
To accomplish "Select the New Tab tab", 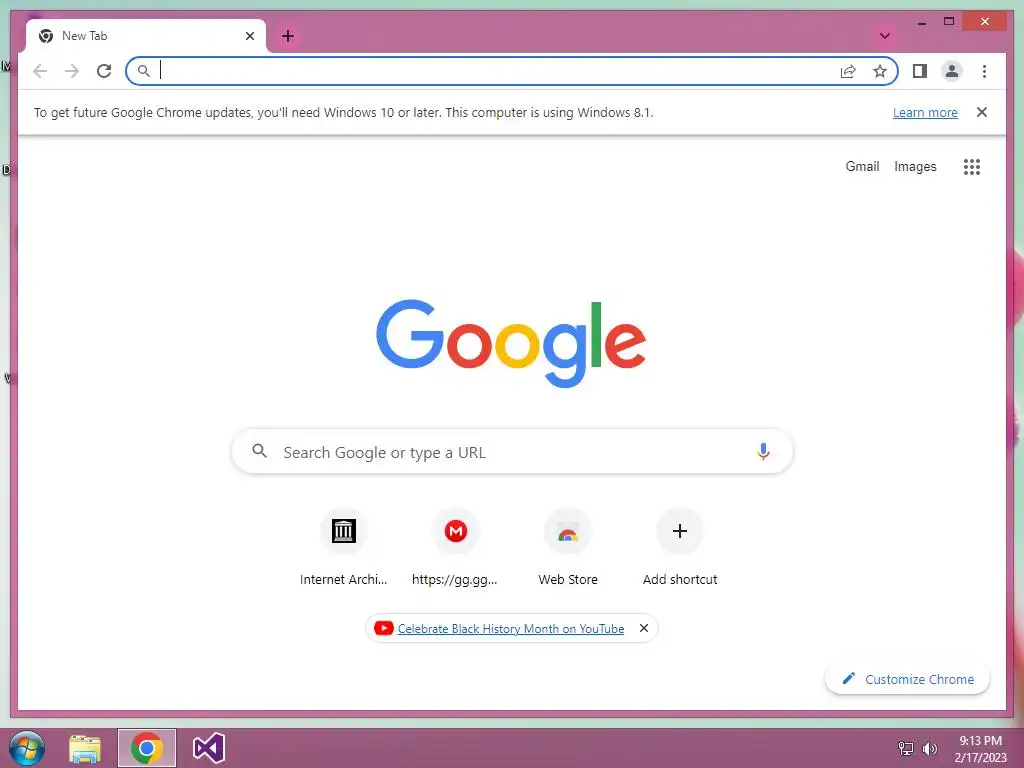I will (x=146, y=36).
